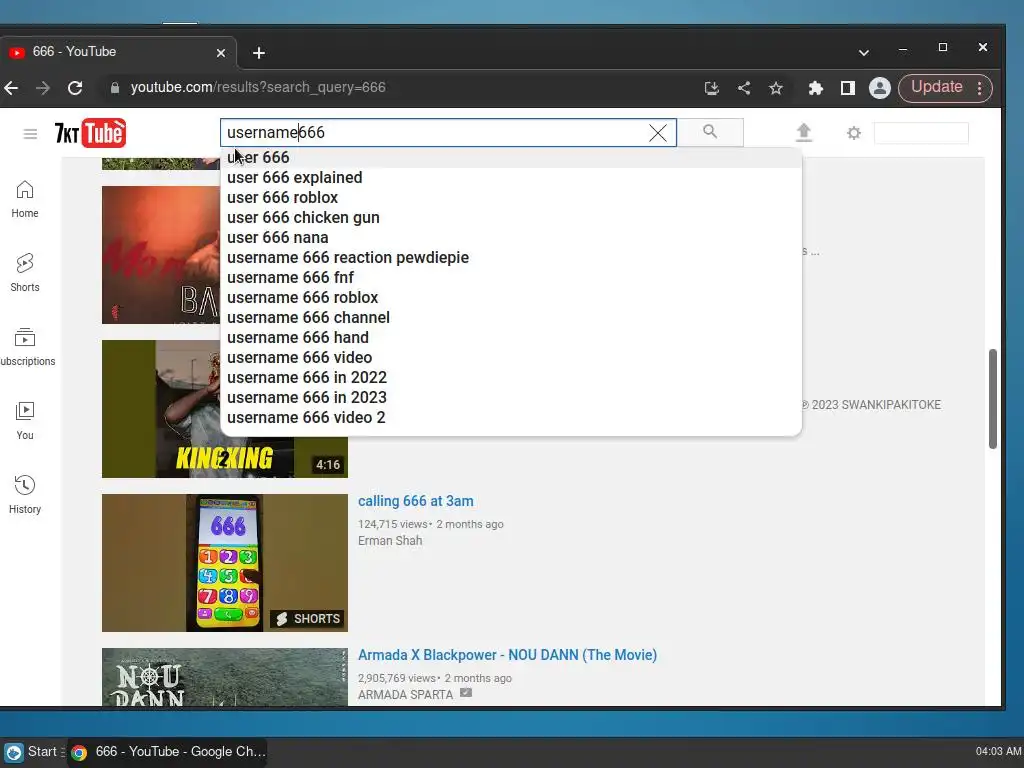Click the search field containing 'username666'
Viewport: 1024px width, 768px height.
click(x=448, y=133)
